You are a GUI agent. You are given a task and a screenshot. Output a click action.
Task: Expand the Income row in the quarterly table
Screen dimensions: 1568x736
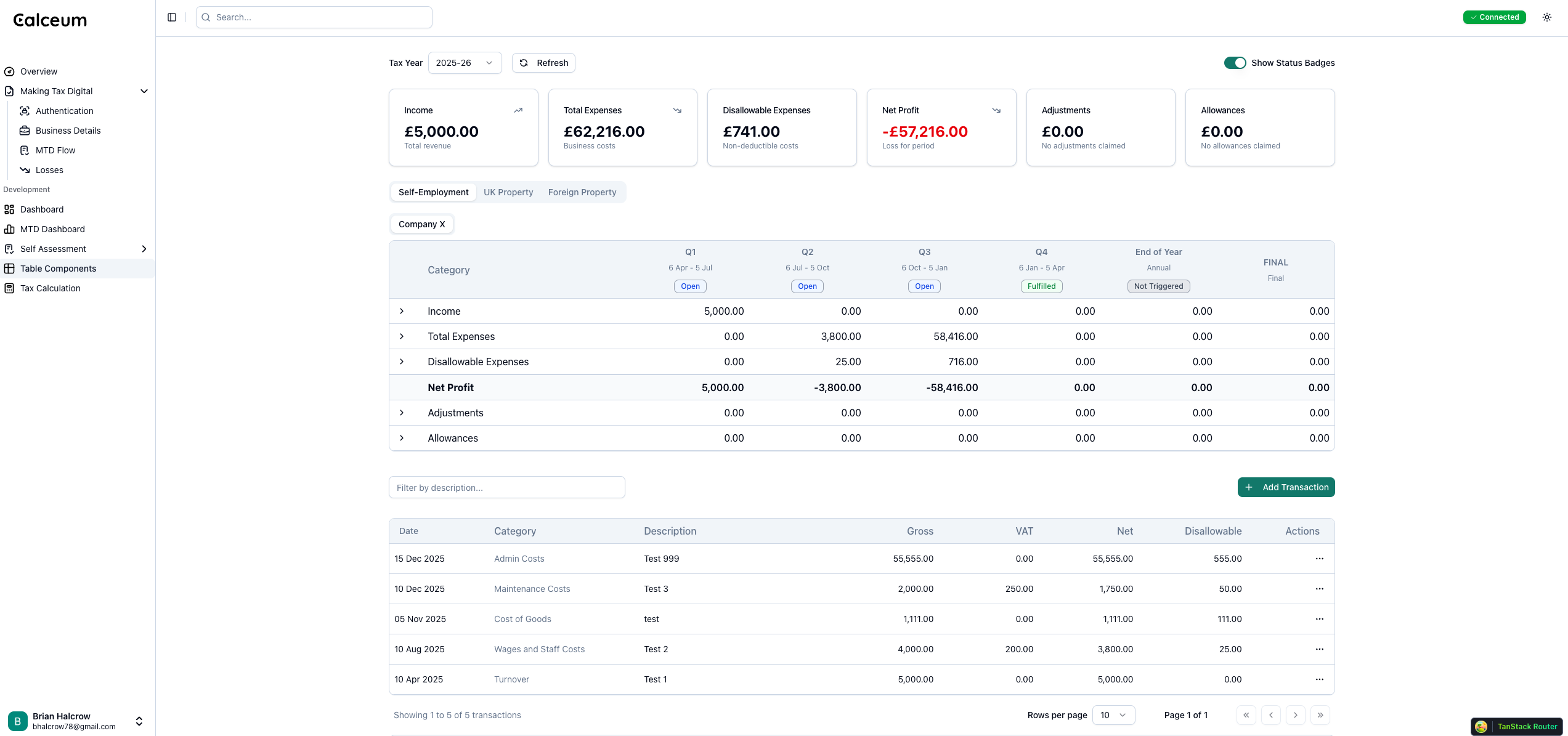click(x=402, y=311)
